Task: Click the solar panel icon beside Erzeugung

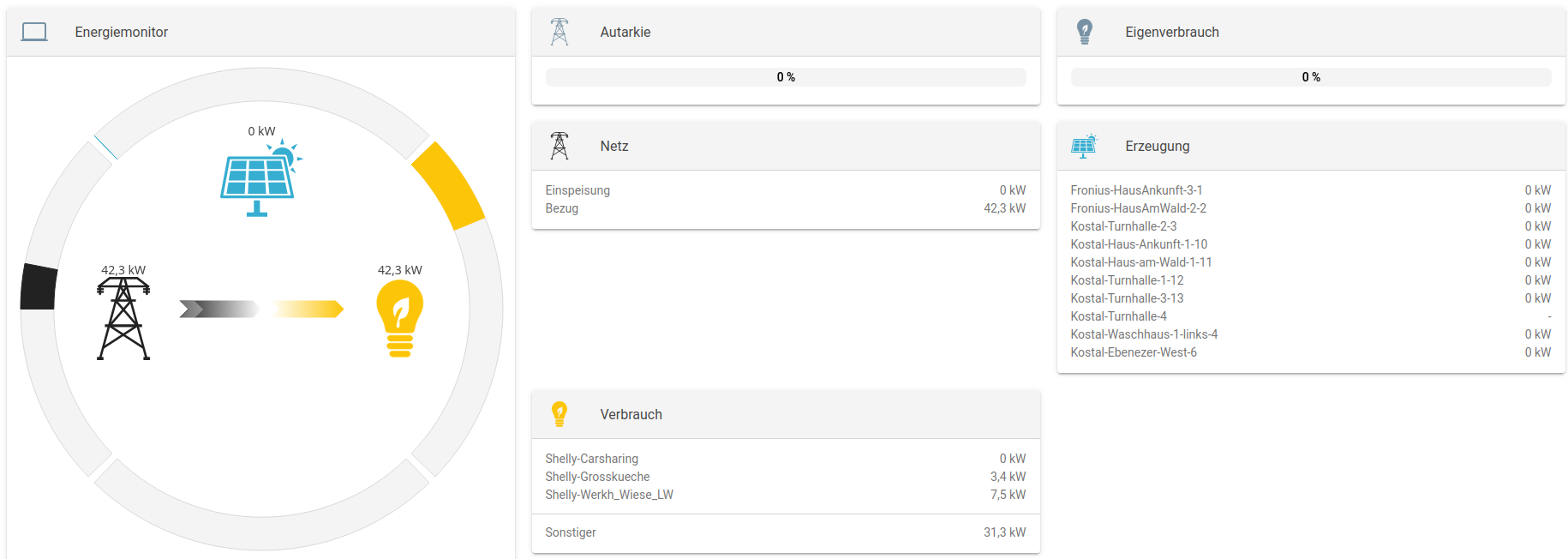Action: pos(1084,147)
